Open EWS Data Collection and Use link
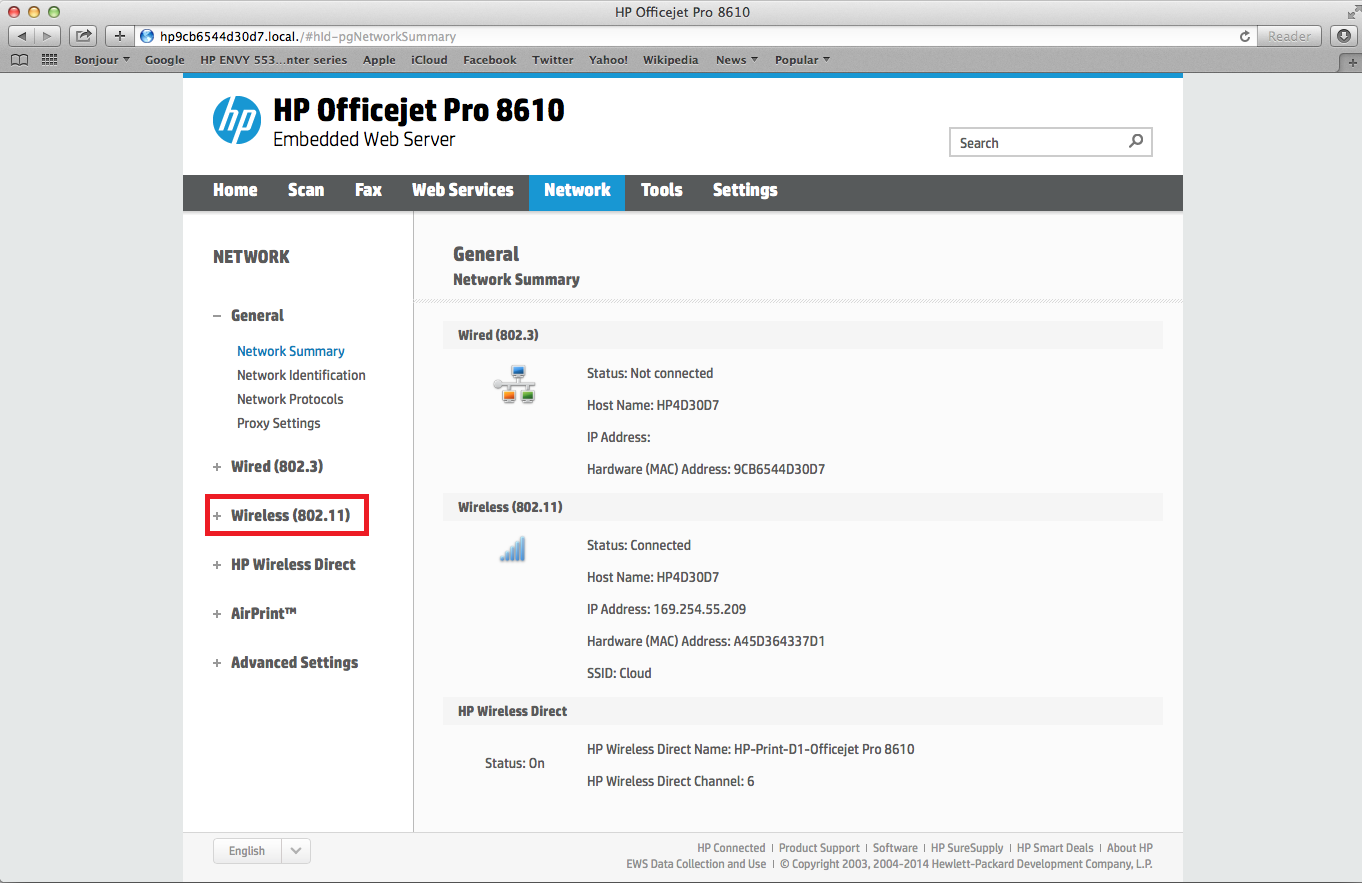This screenshot has height=883, width=1362. [696, 864]
